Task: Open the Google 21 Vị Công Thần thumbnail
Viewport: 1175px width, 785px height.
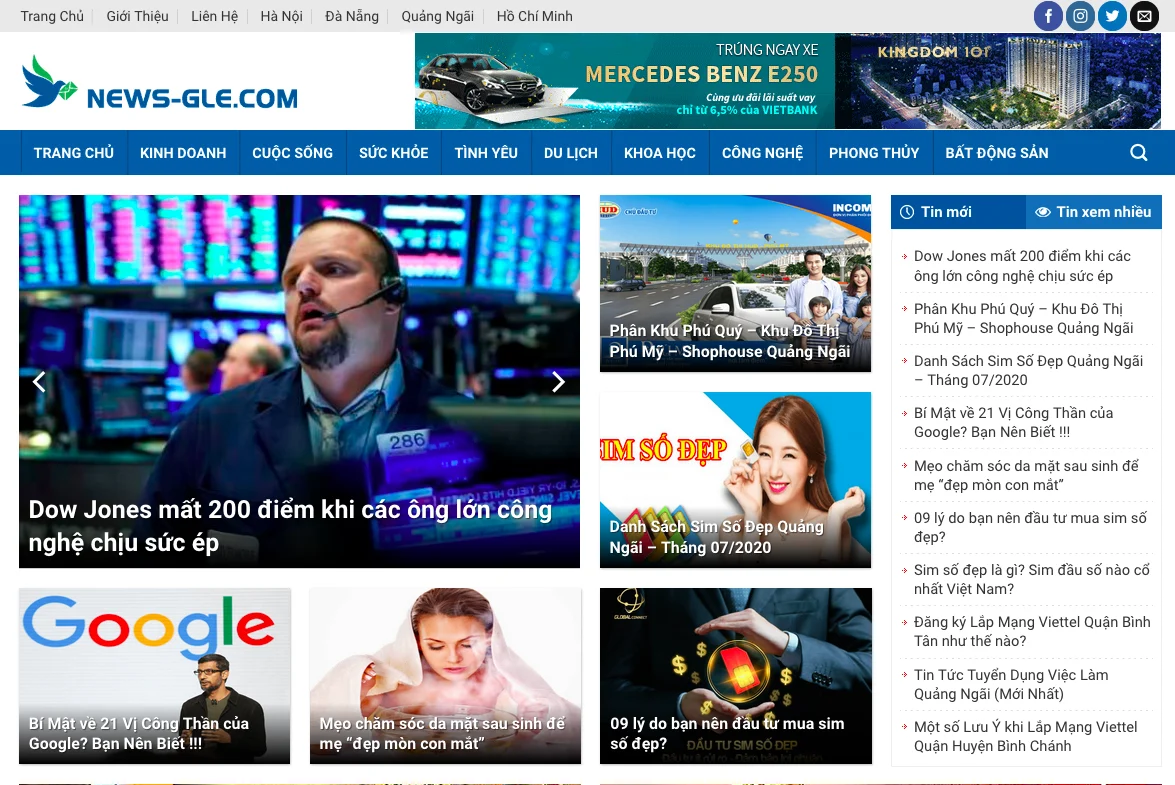Action: tap(154, 676)
